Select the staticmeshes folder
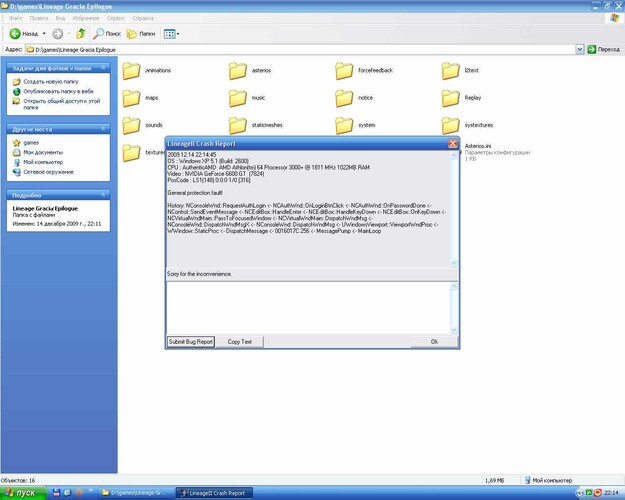625x500 pixels. 256,125
